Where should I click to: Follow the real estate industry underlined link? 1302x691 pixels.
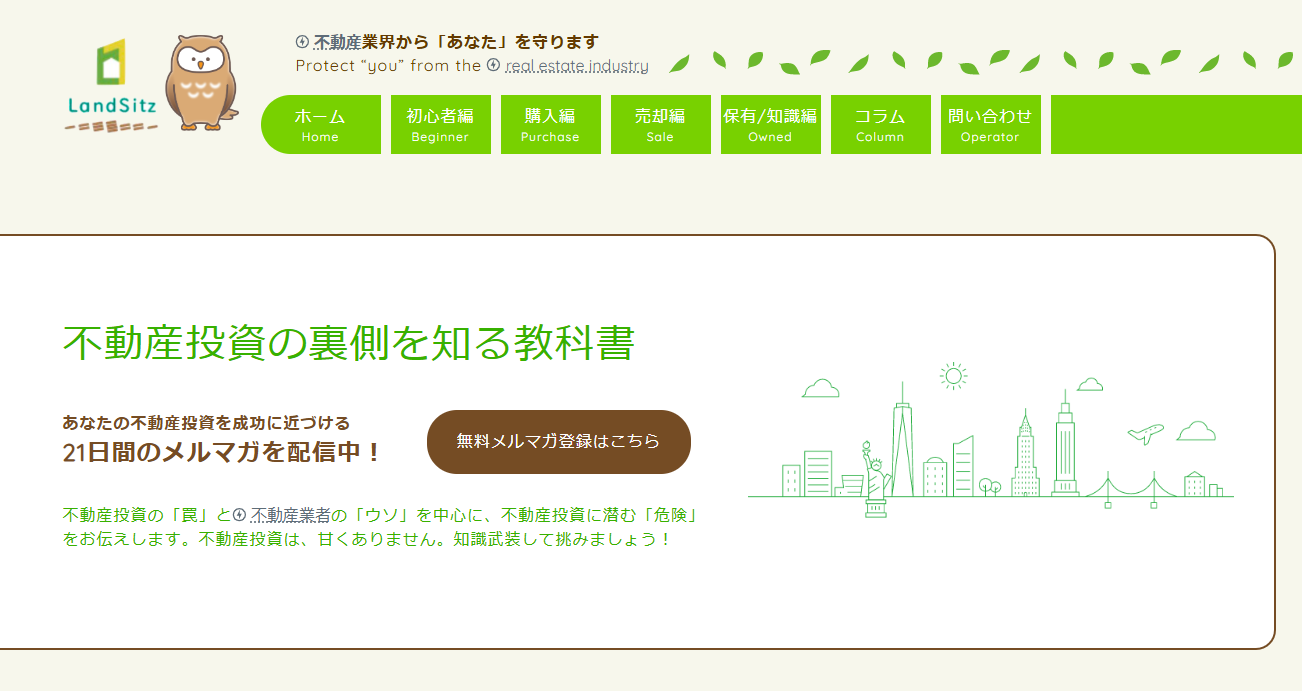click(575, 67)
